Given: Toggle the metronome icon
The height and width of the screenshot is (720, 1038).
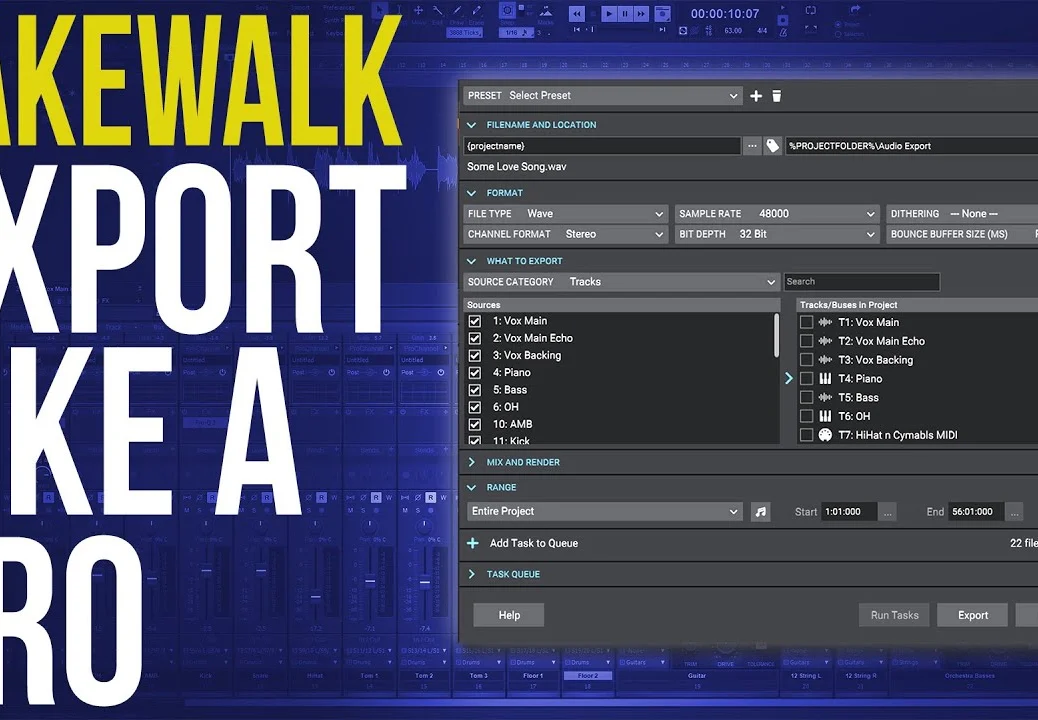Looking at the screenshot, I should pyautogui.click(x=783, y=31).
